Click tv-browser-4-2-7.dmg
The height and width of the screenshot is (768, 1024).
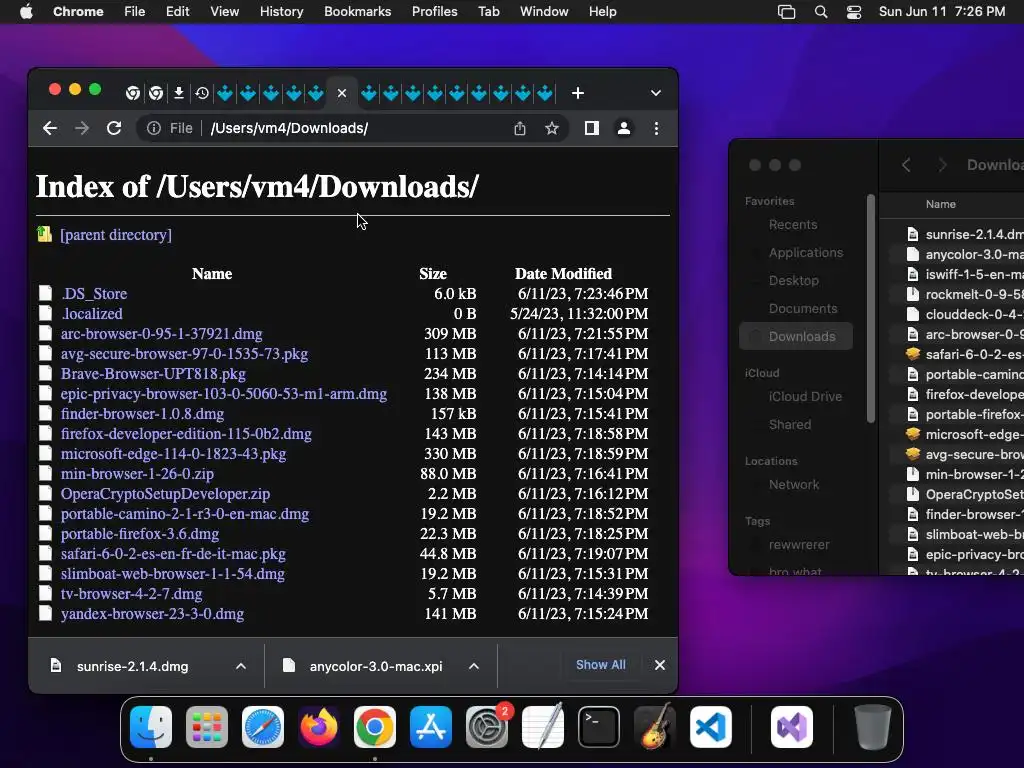pyautogui.click(x=131, y=594)
